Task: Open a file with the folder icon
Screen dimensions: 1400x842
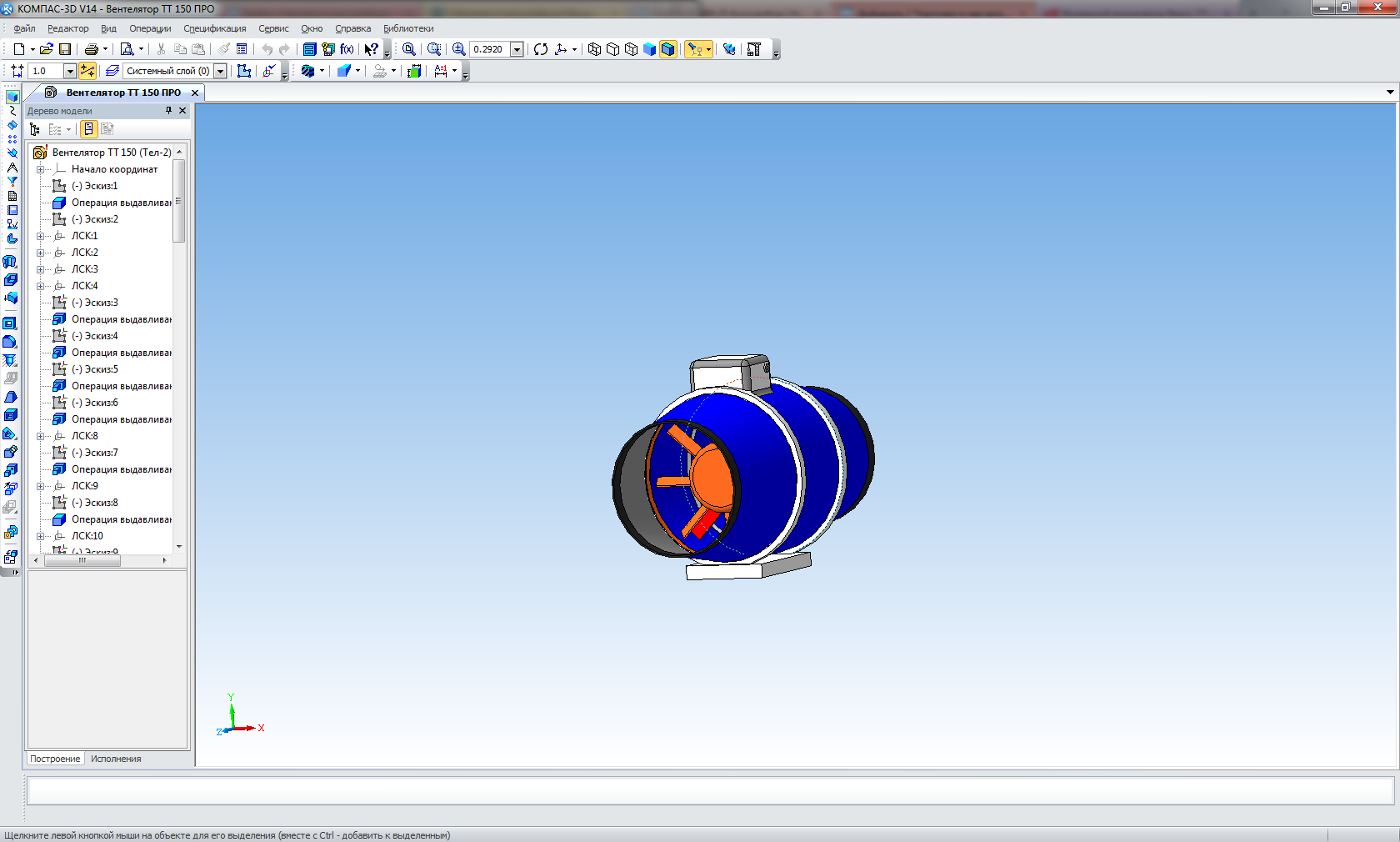Action: pos(47,49)
